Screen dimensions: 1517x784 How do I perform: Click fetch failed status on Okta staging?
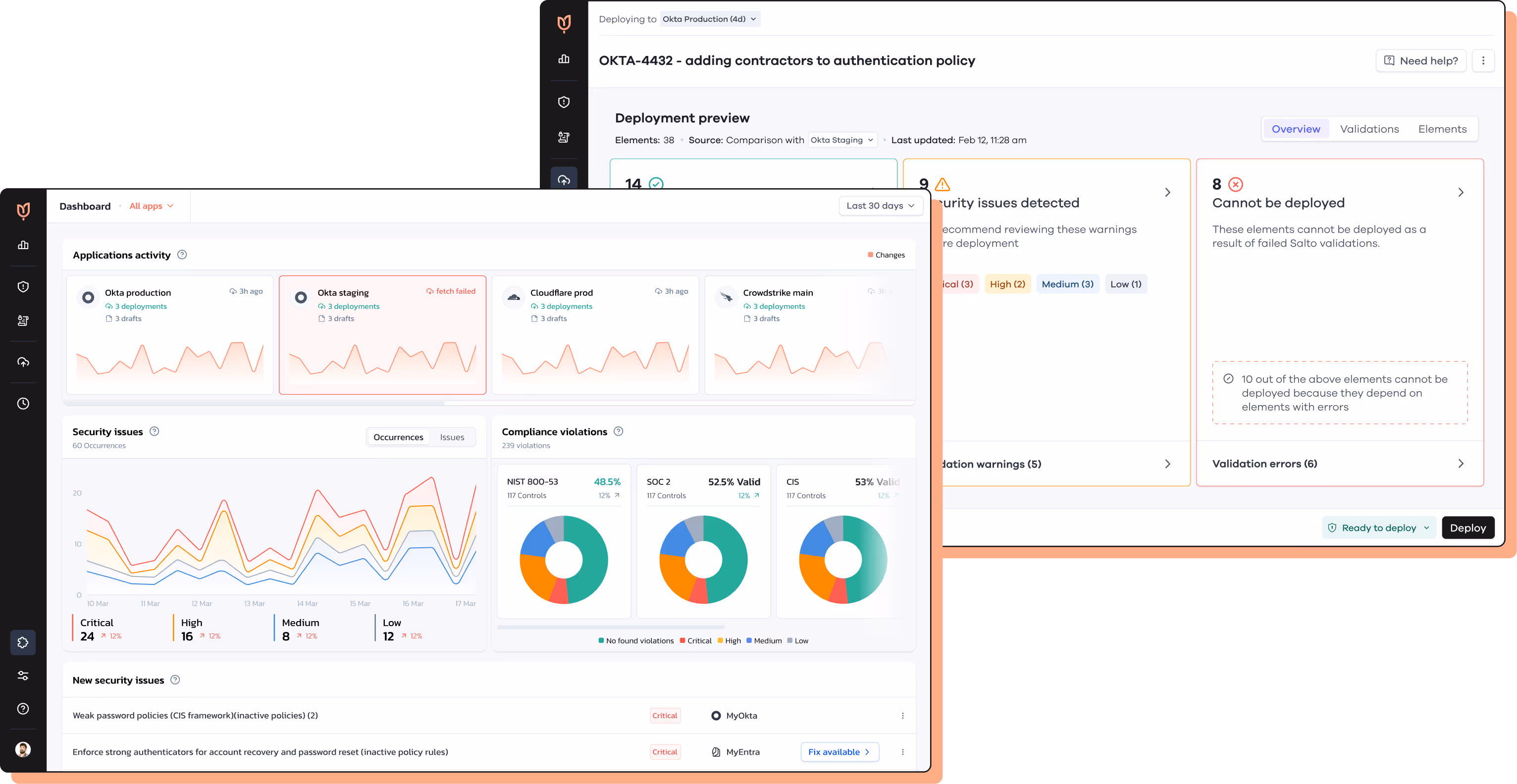click(x=451, y=291)
